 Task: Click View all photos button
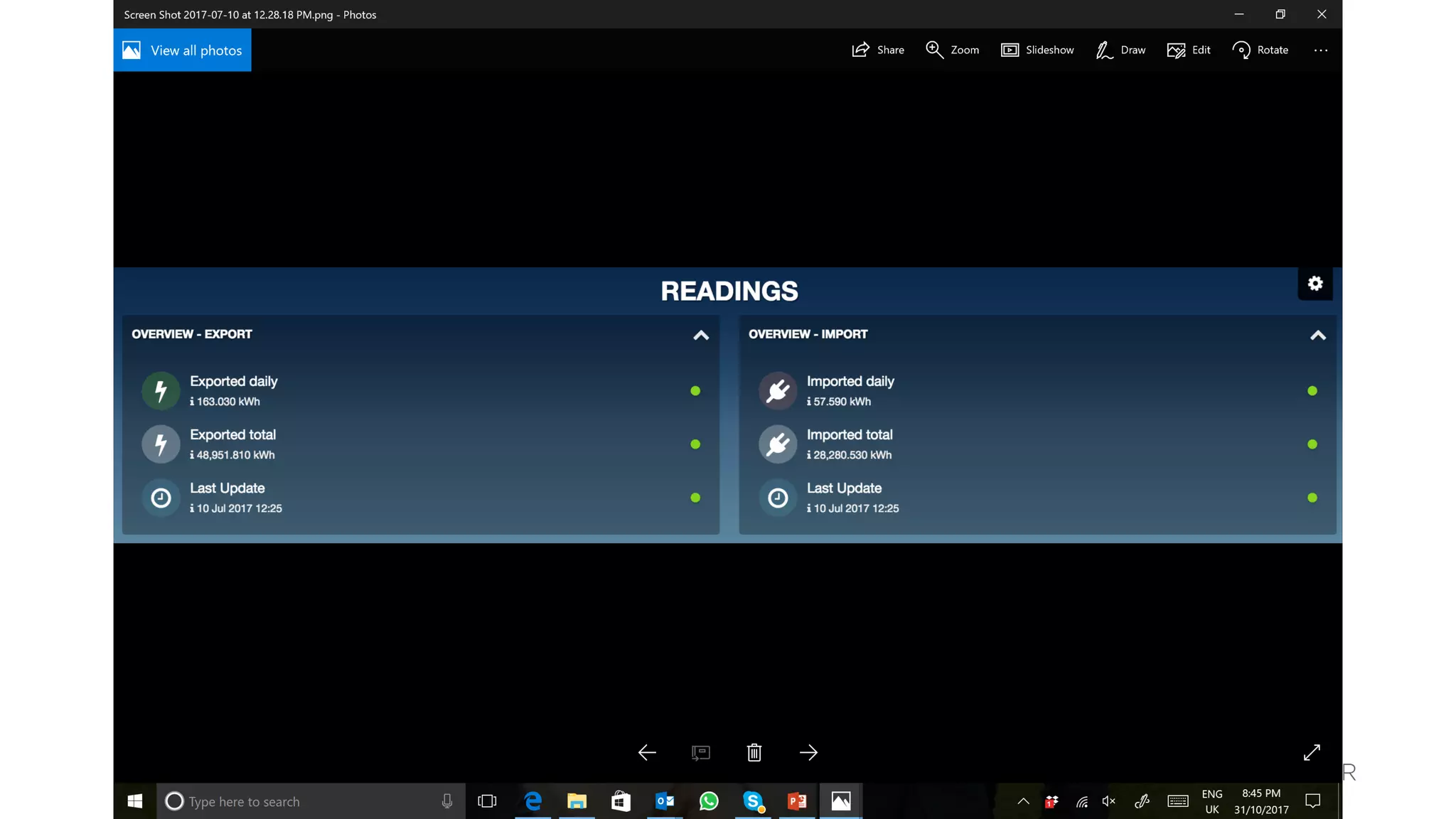[183, 50]
